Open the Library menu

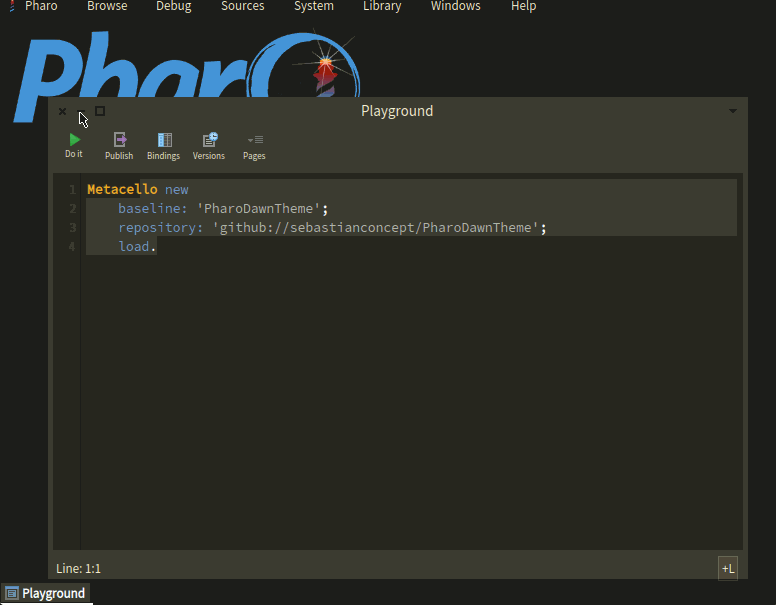pyautogui.click(x=382, y=6)
